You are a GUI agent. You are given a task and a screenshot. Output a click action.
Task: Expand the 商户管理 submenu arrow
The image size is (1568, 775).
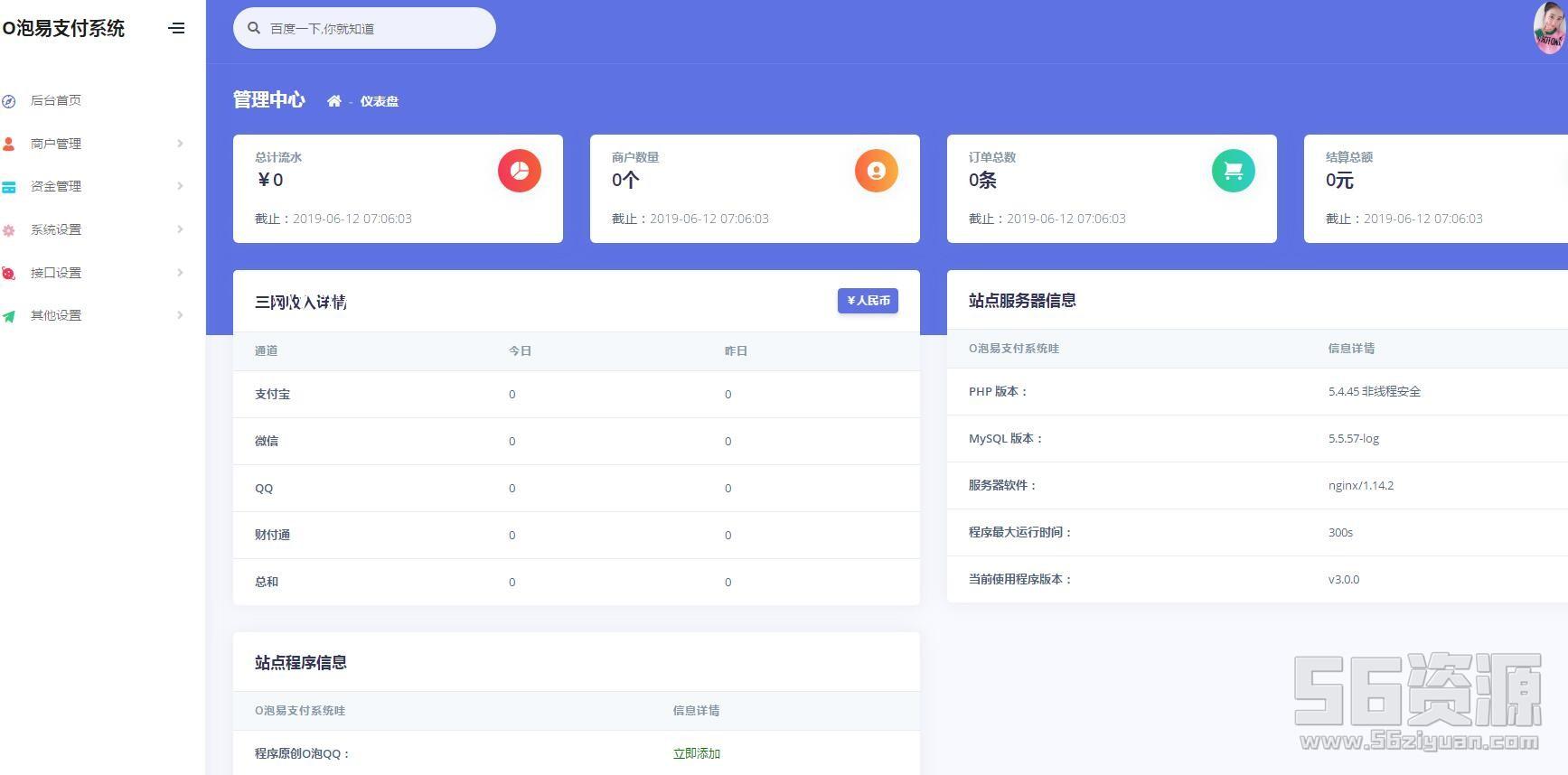[180, 144]
